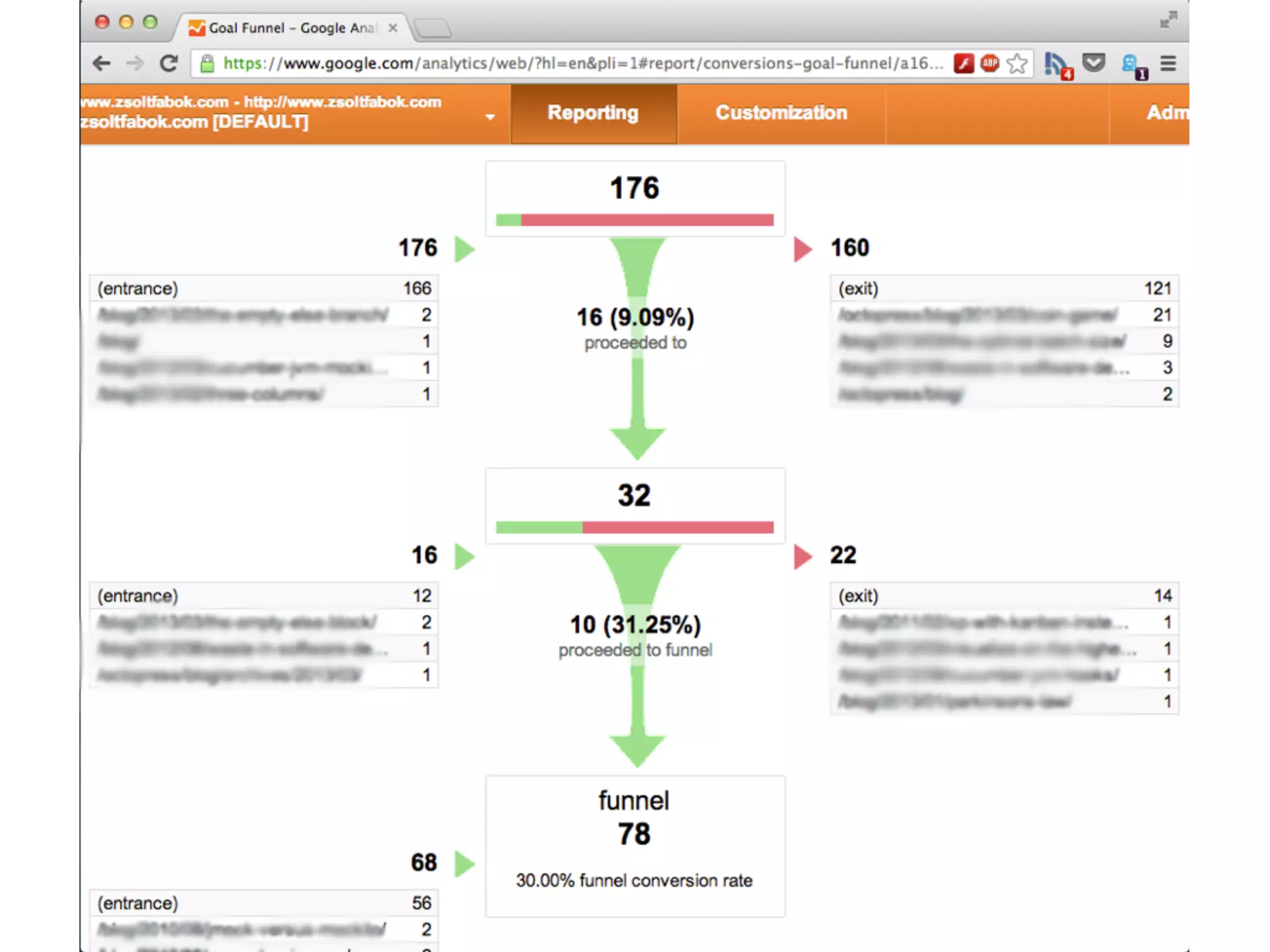
Task: Click the bookmark star icon
Action: tap(1017, 63)
